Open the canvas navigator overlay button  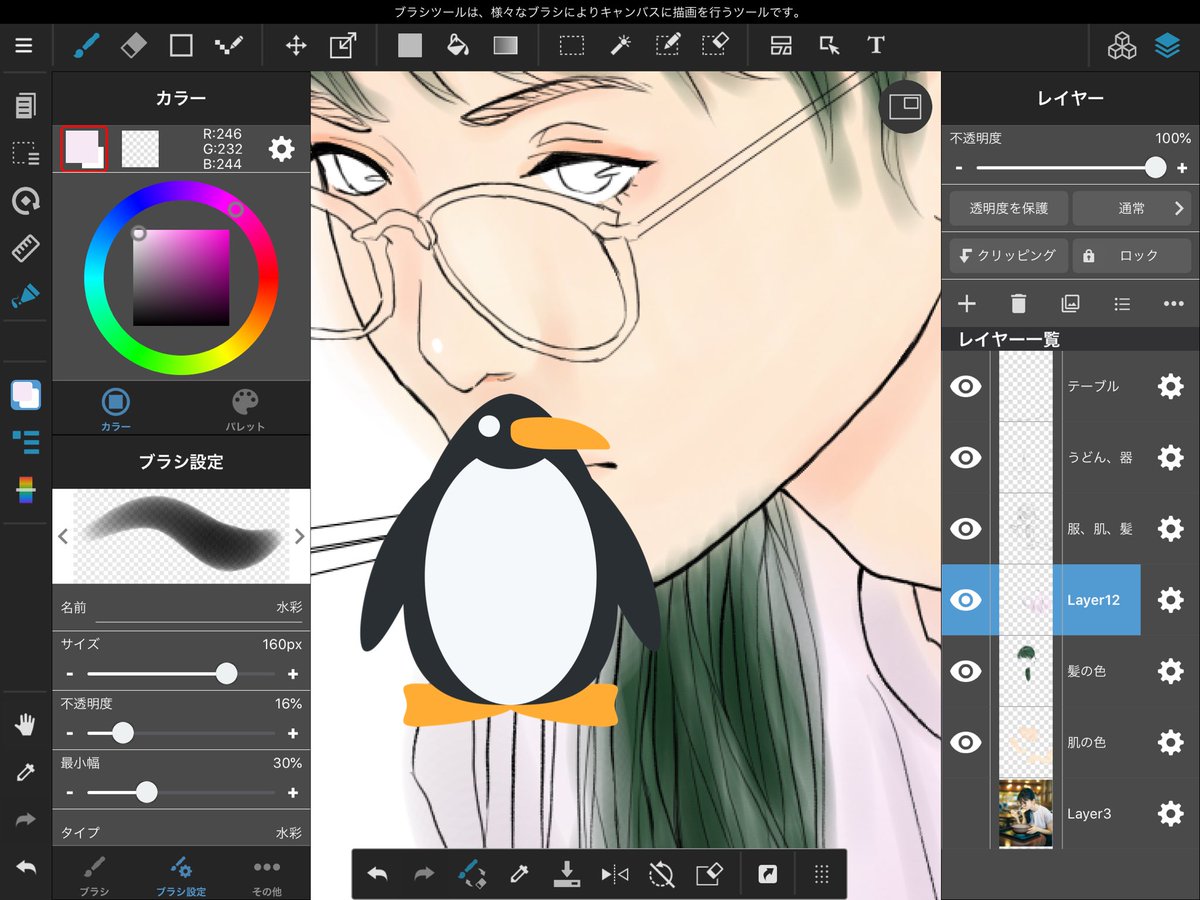[x=905, y=106]
